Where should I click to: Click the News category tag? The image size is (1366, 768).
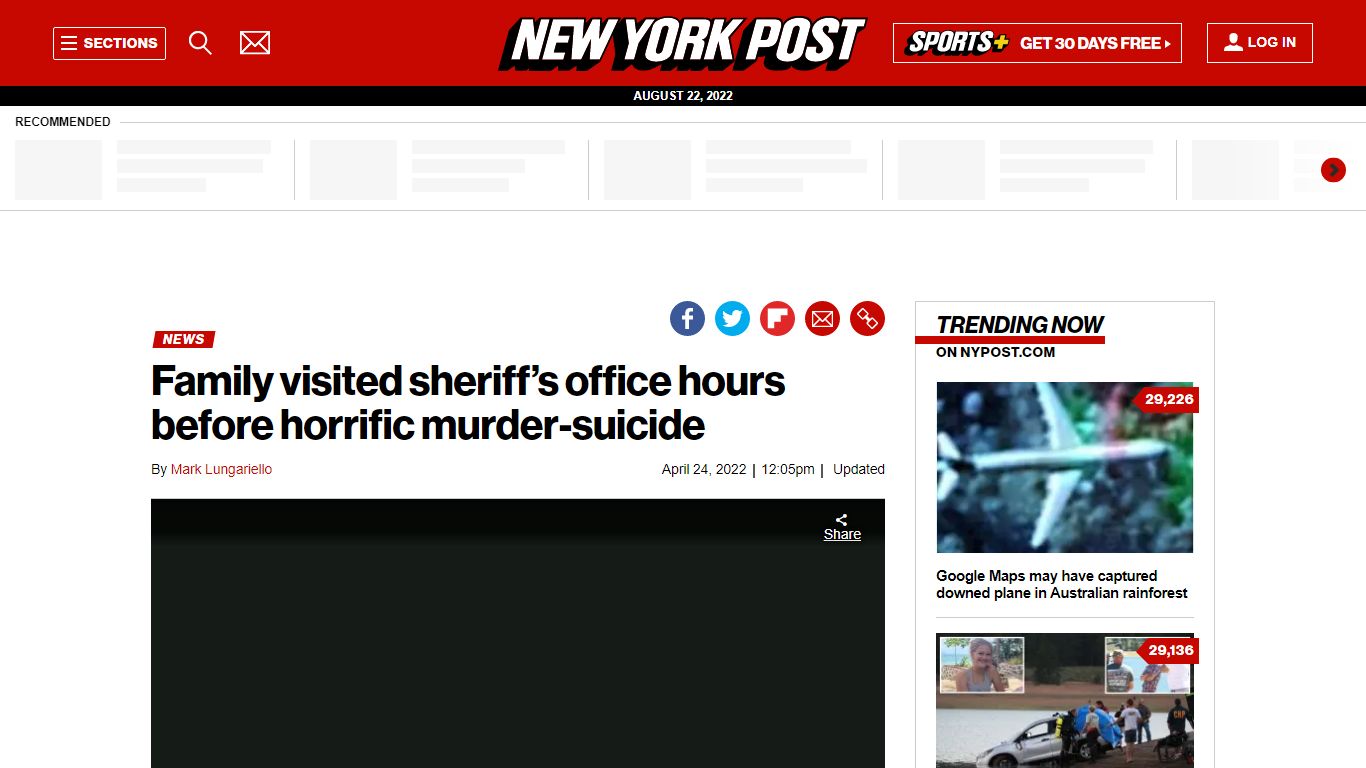[184, 339]
